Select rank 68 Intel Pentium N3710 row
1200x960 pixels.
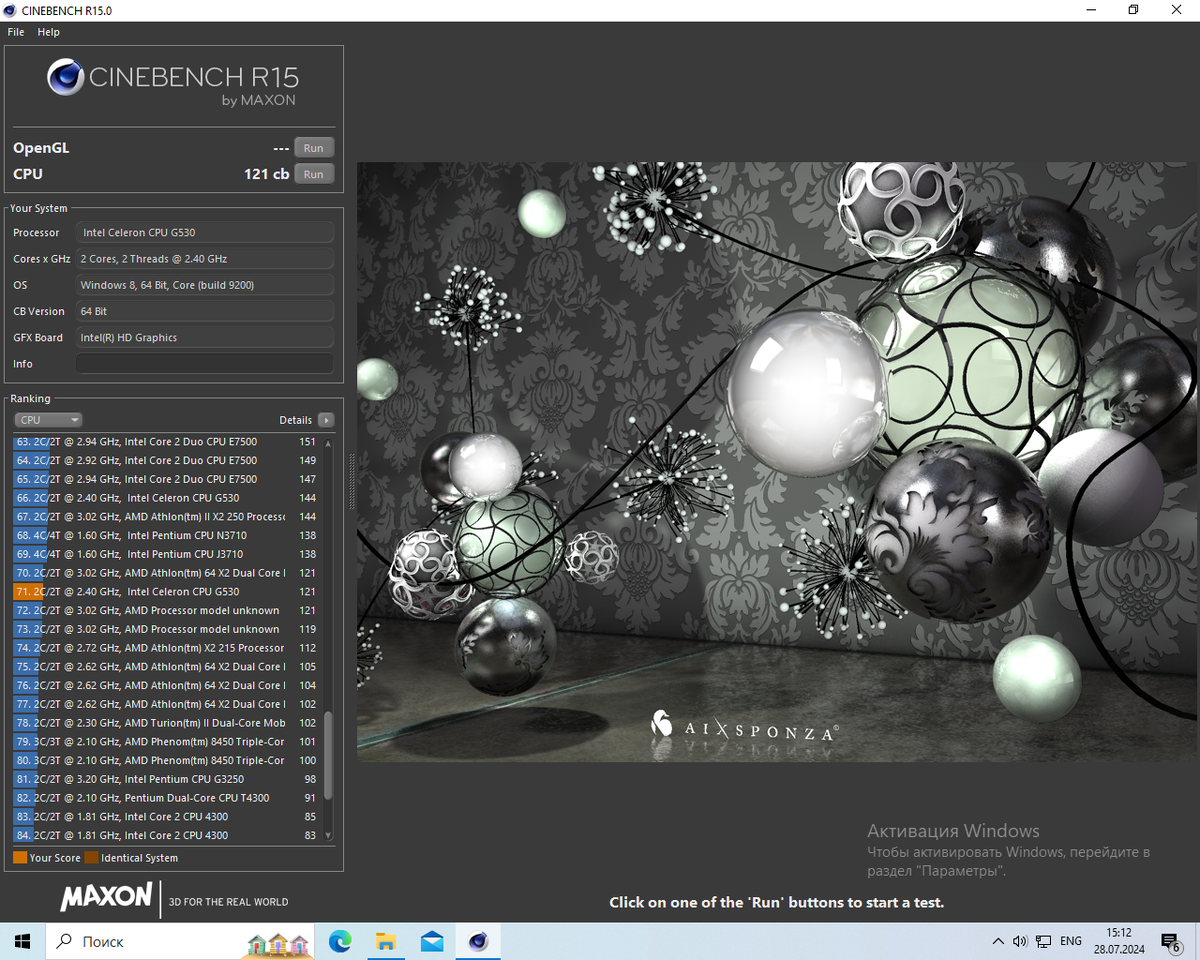click(x=168, y=536)
